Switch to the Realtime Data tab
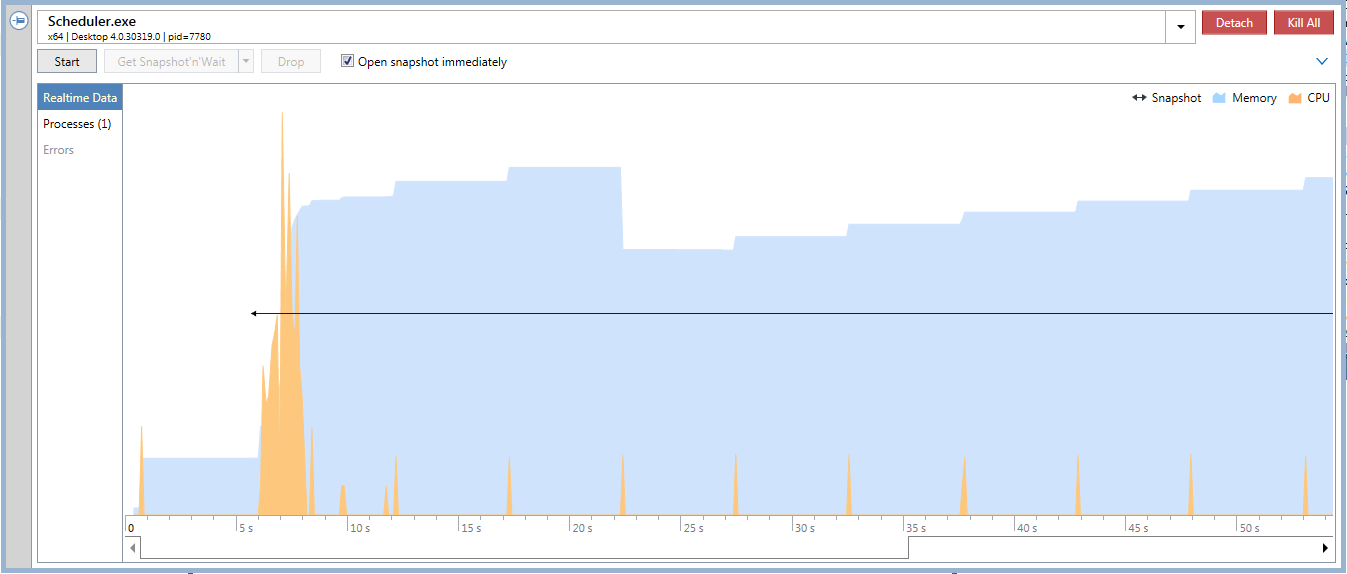This screenshot has width=1347, height=574. coord(80,98)
